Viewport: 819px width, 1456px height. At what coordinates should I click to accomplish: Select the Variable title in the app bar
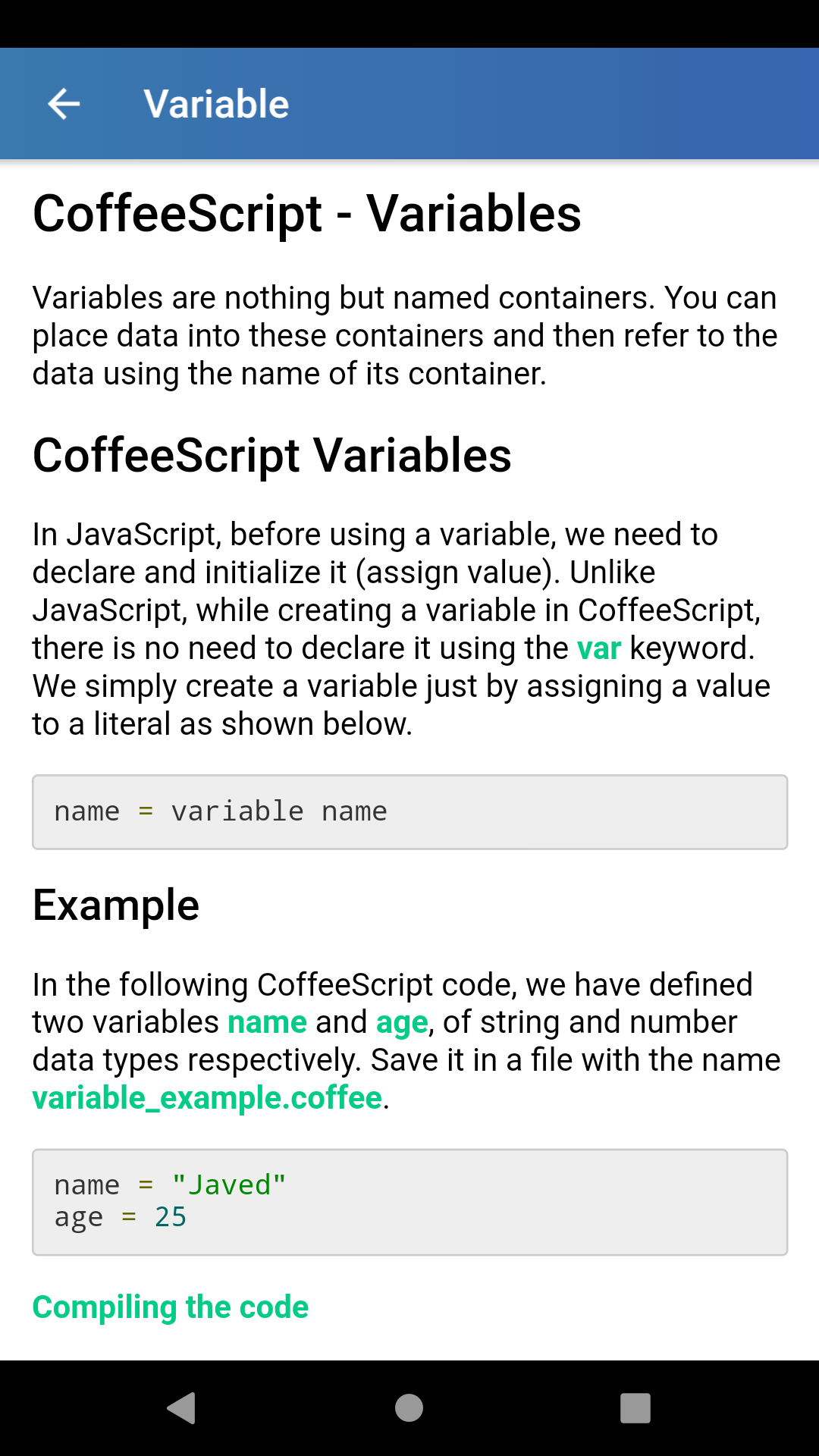215,103
